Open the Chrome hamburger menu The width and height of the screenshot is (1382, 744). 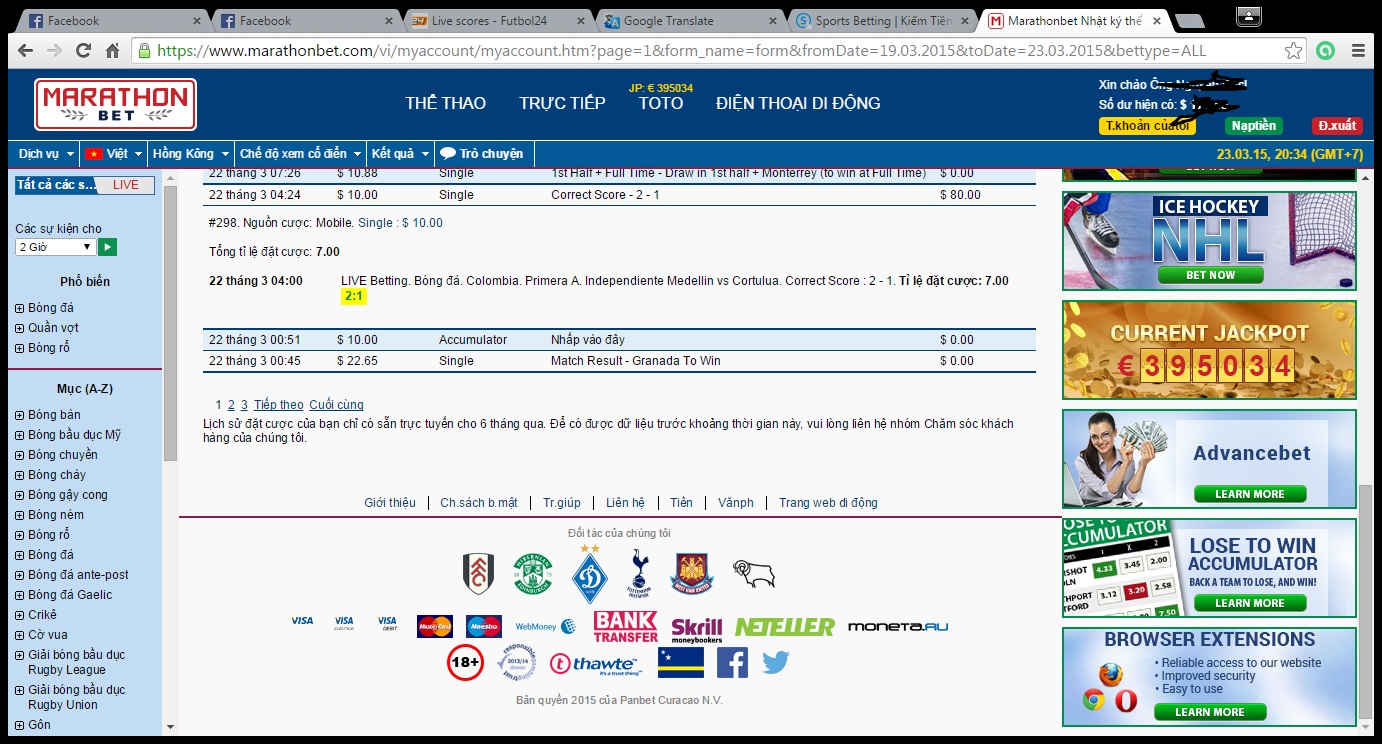pos(1358,51)
